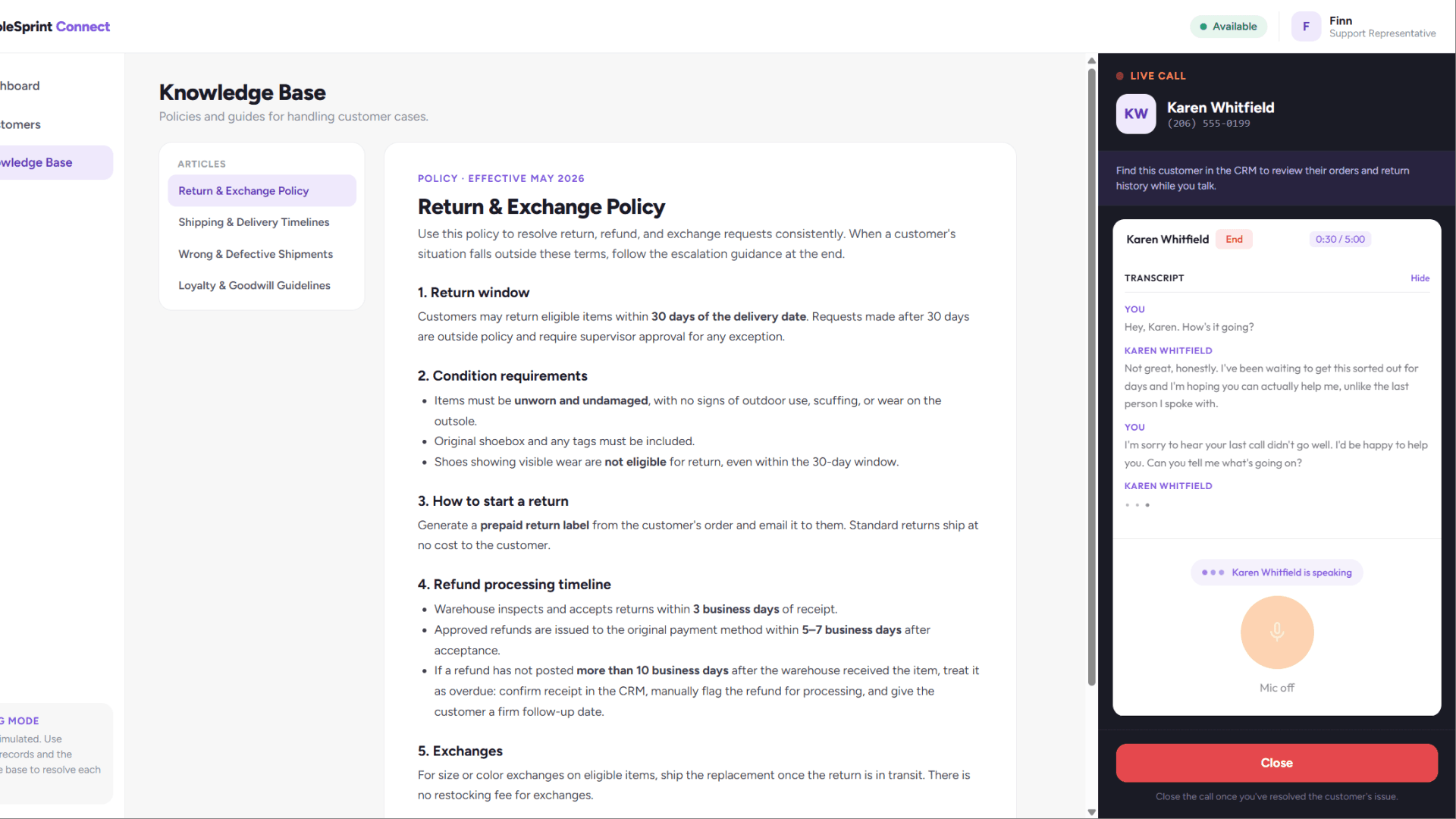The height and width of the screenshot is (819, 1456).
Task: Click the '1. Return window' heading
Action: tap(473, 293)
